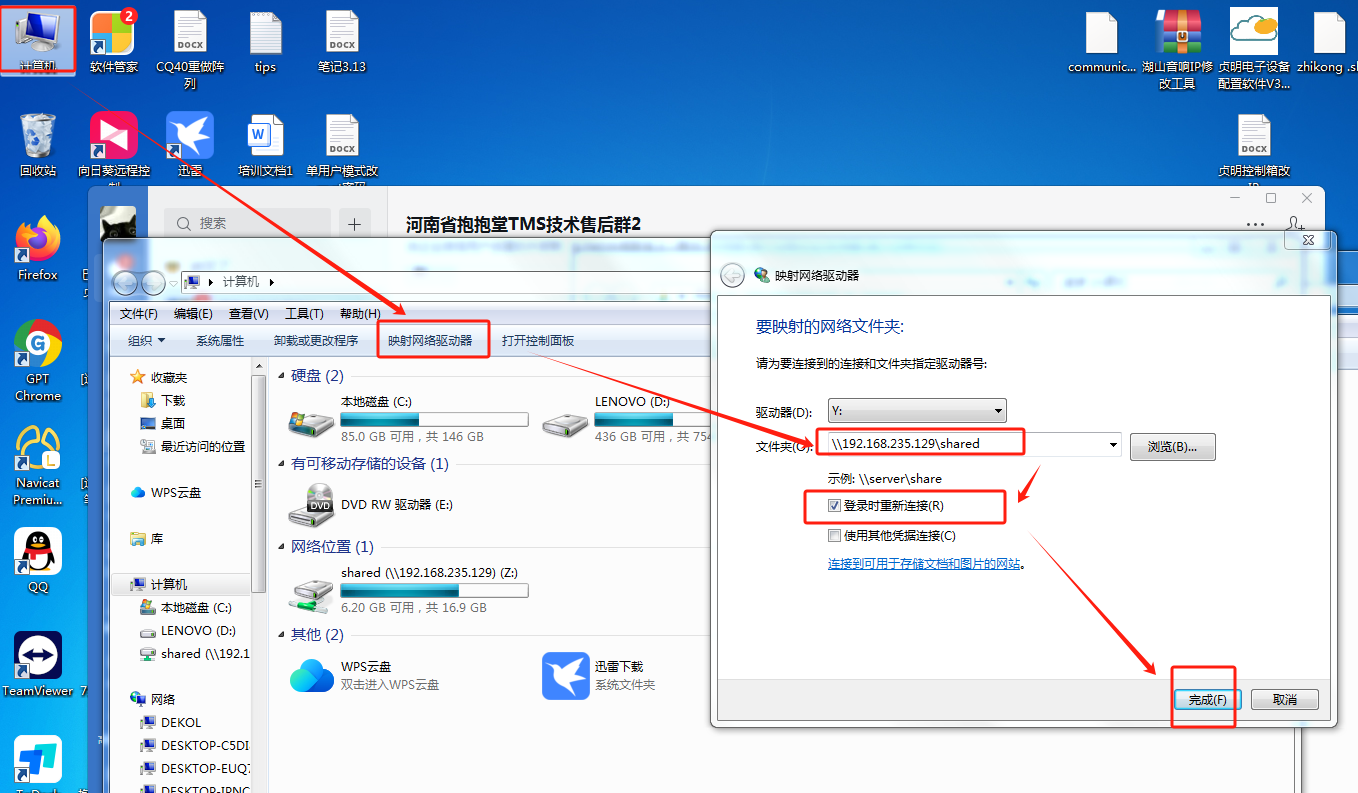Open 软件管家 desktop shortcut
1358x793 pixels.
point(113,42)
